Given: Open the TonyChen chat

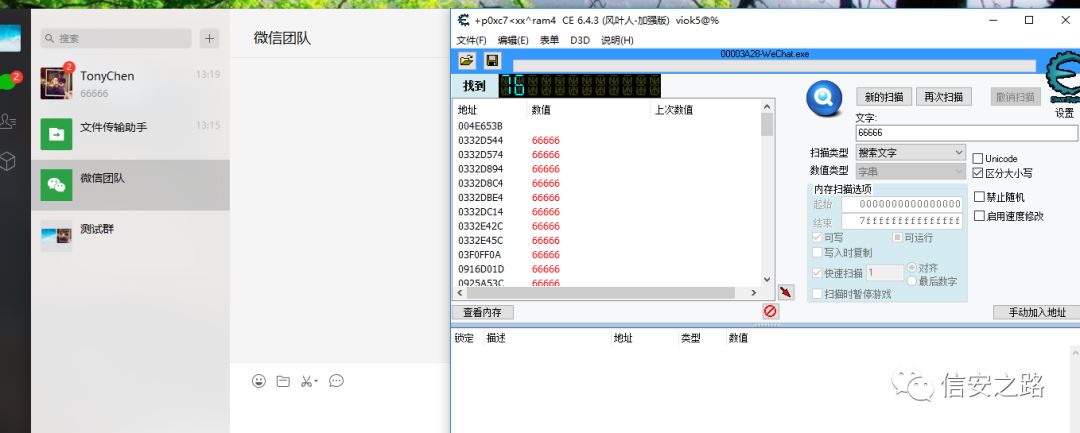Looking at the screenshot, I should point(130,83).
